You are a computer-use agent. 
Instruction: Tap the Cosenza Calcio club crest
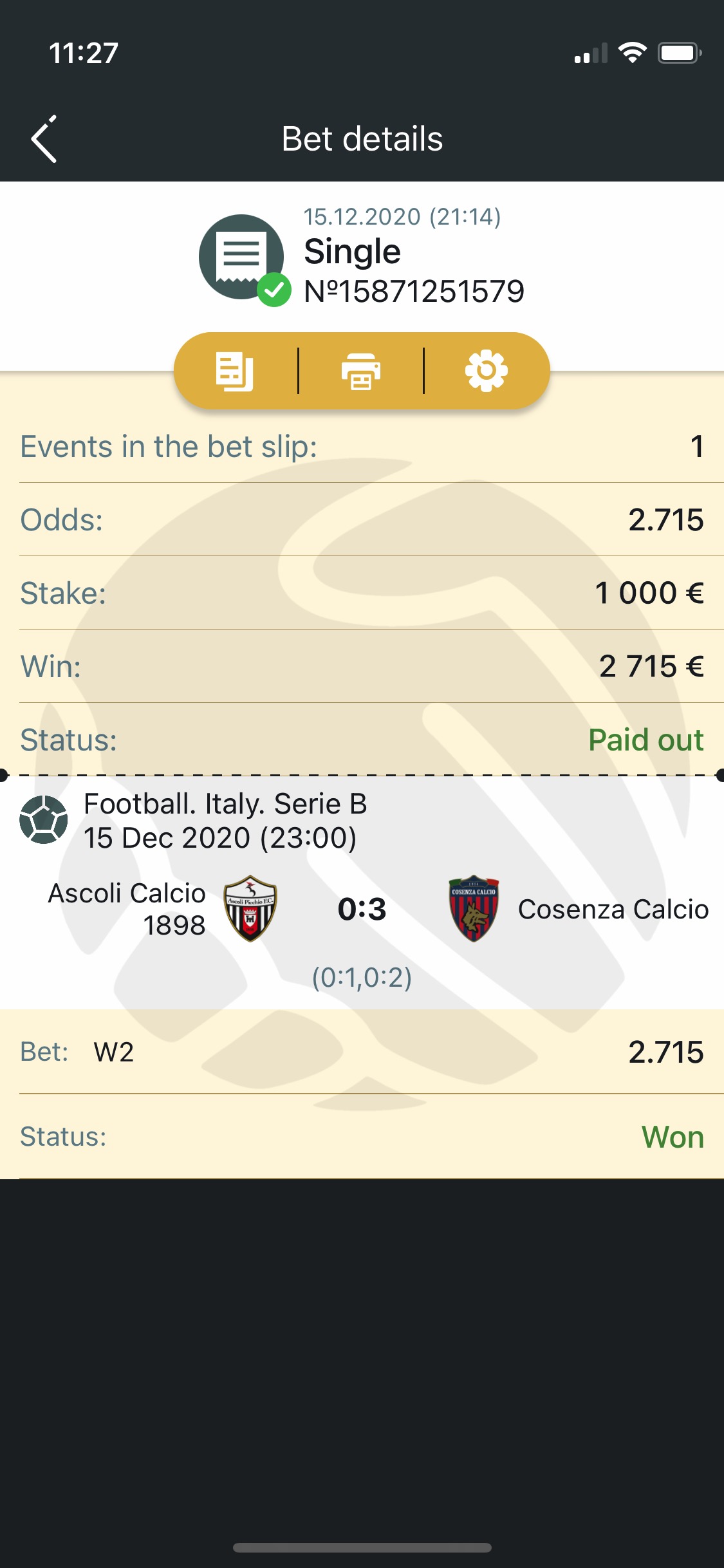(x=474, y=908)
